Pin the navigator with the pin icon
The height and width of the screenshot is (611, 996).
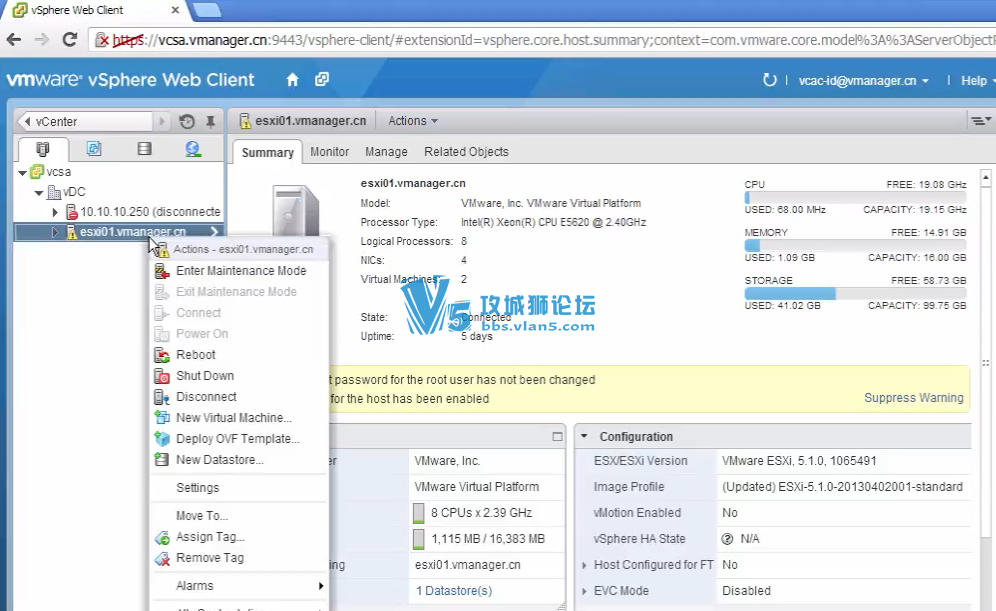coord(210,121)
